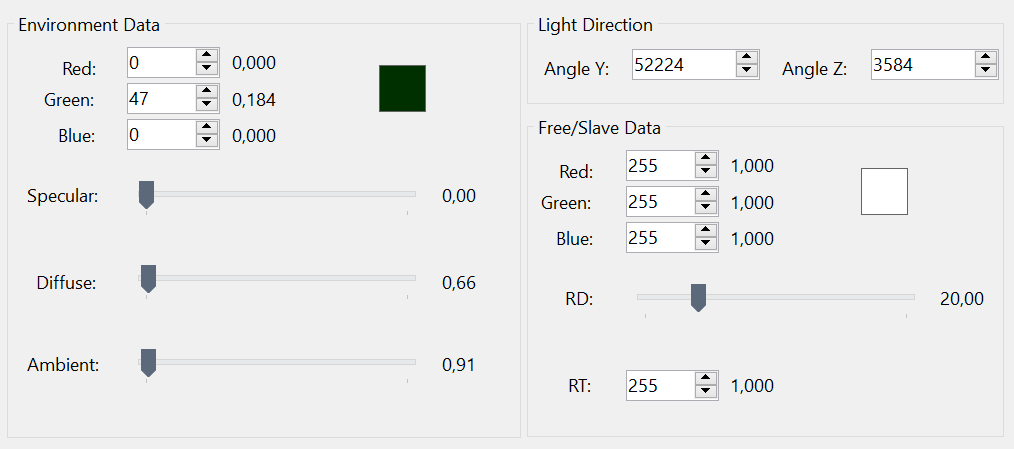Click the RT value input field
The width and height of the screenshot is (1014, 449).
(x=659, y=385)
